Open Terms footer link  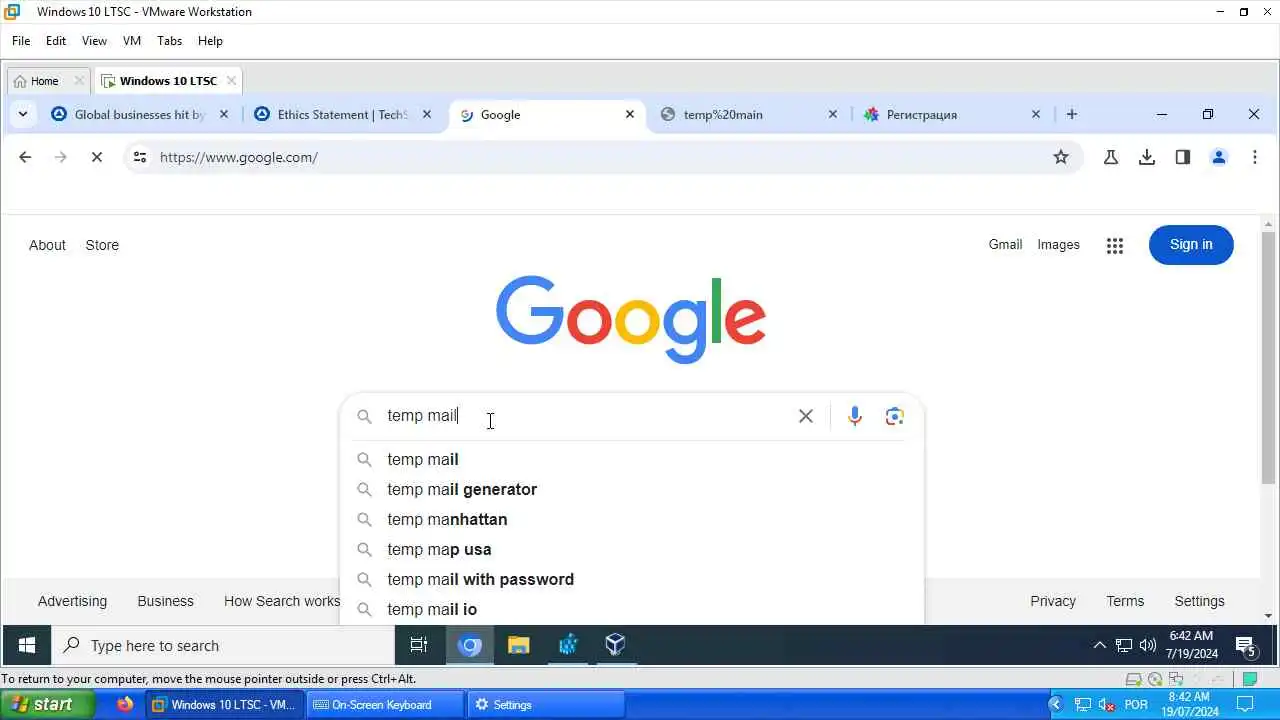1125,601
